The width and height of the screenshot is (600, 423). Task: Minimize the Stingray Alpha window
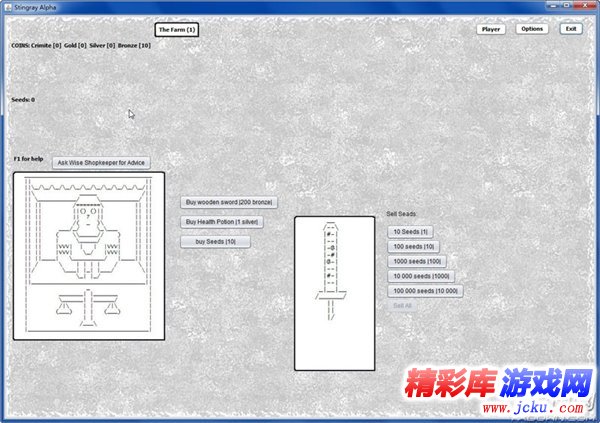pyautogui.click(x=549, y=7)
